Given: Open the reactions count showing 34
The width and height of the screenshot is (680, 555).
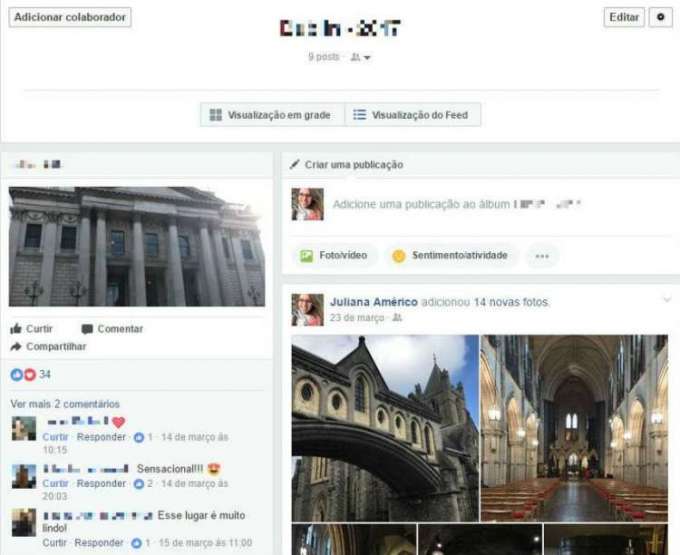Looking at the screenshot, I should click(x=32, y=374).
